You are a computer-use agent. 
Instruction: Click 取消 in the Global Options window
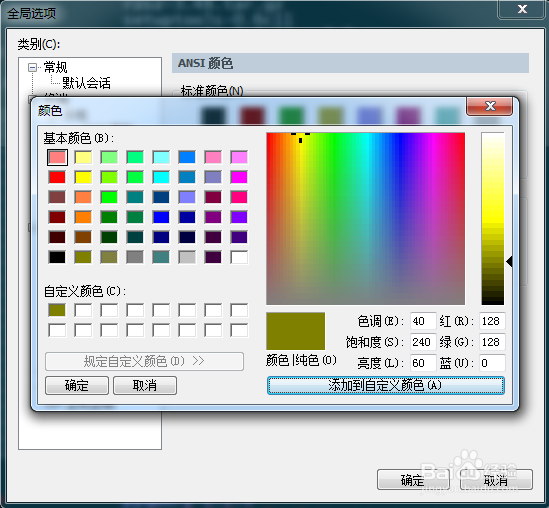pos(496,480)
